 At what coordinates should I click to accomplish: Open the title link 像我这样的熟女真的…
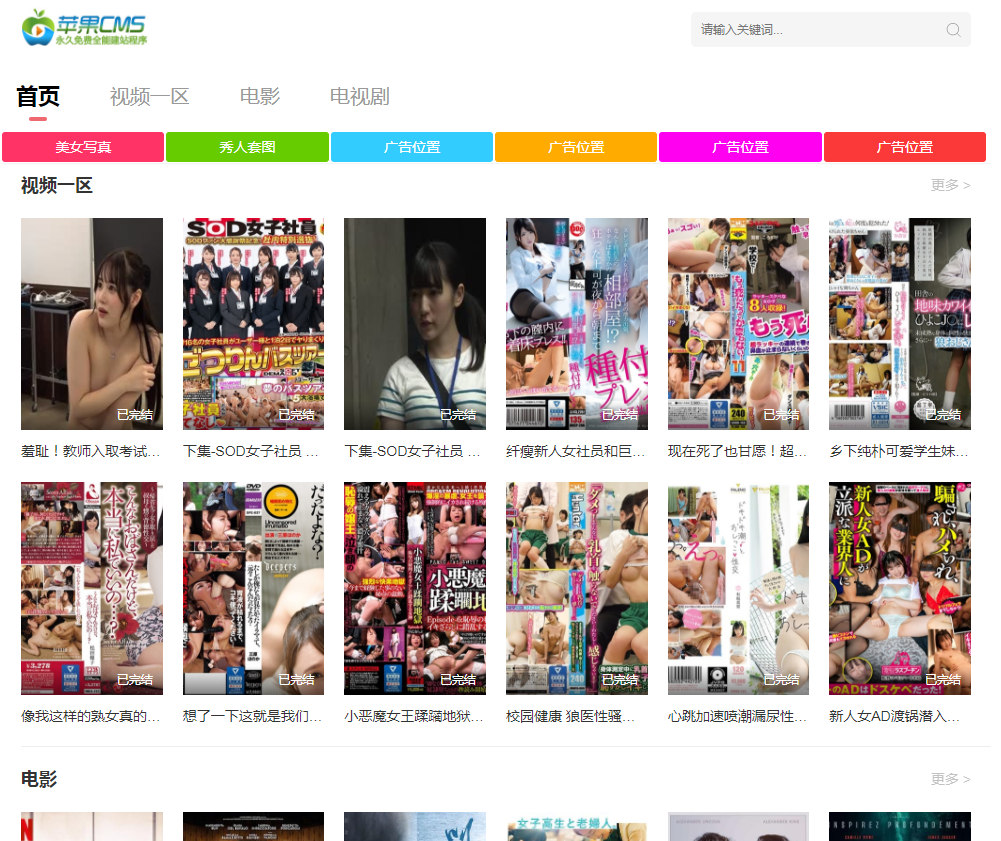[91, 716]
